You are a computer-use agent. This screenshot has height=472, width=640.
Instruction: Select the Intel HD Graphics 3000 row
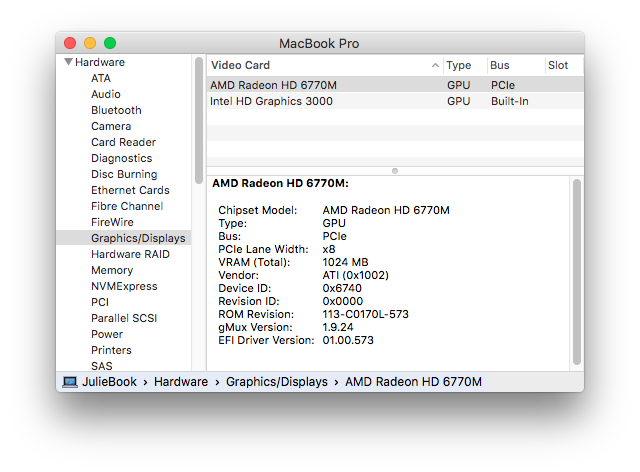(395, 101)
